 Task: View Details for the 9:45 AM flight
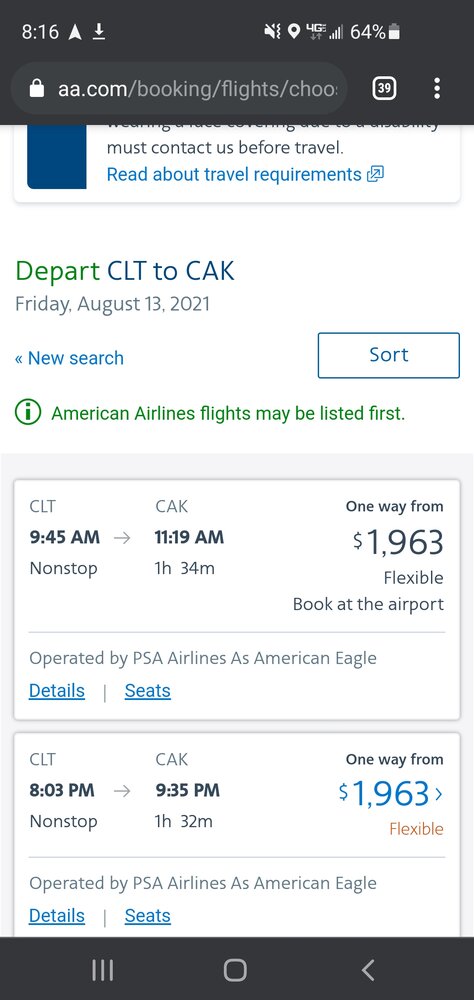click(57, 691)
